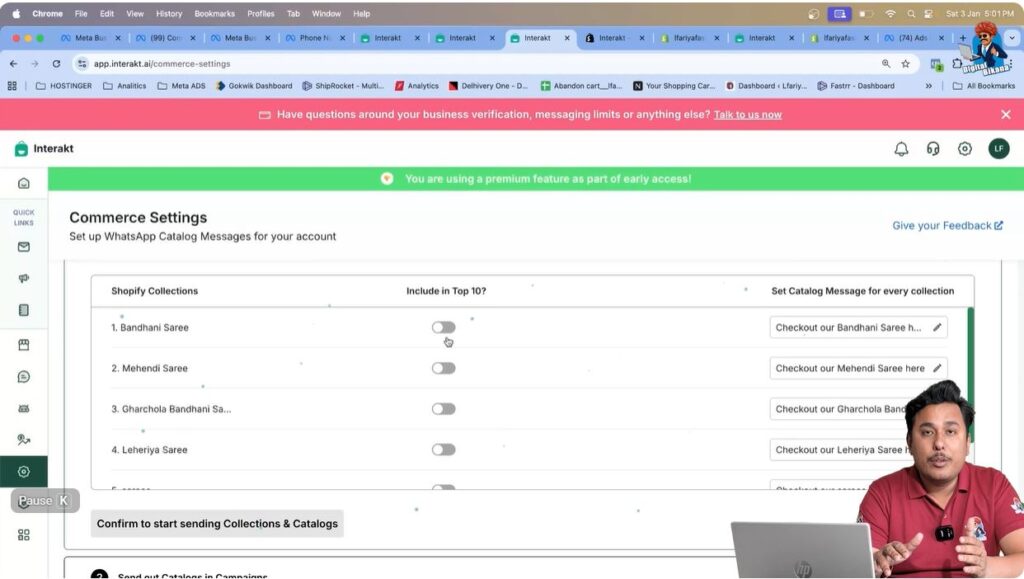Click the LF profile avatar
The image size is (1024, 579).
[999, 148]
